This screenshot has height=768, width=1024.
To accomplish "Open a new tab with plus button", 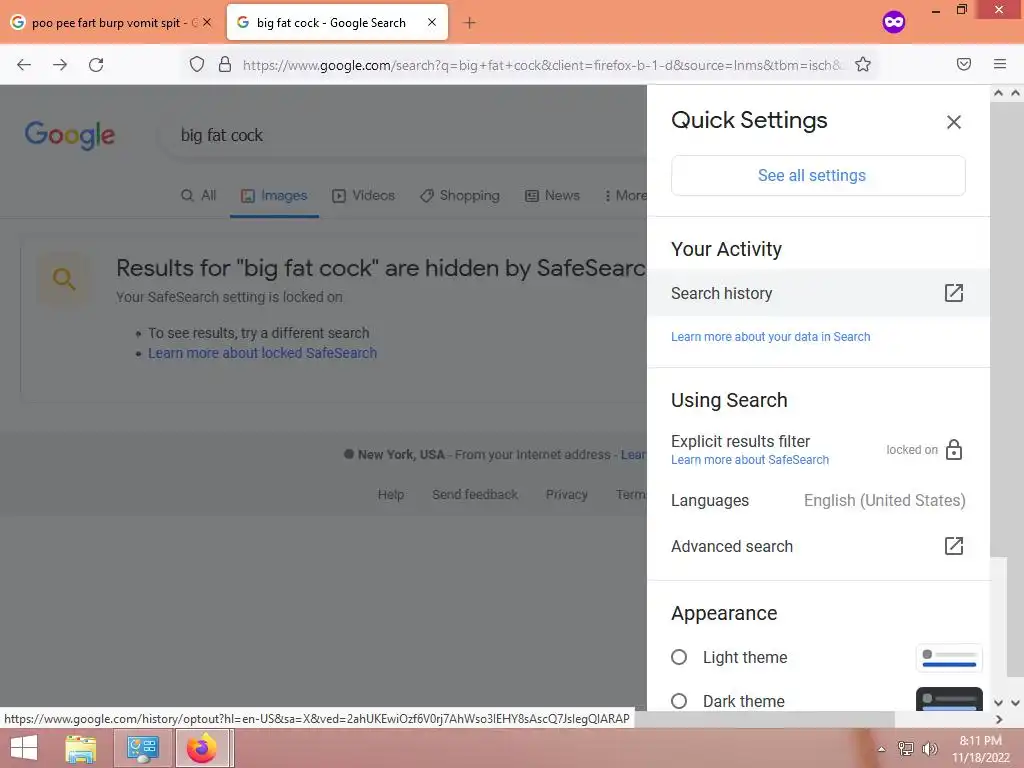I will 469,23.
